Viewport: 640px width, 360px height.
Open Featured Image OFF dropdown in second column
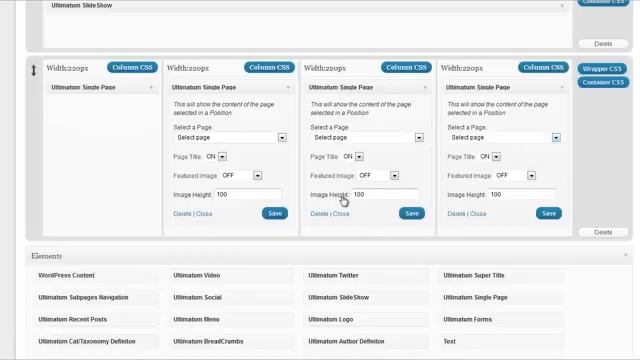[x=241, y=176]
